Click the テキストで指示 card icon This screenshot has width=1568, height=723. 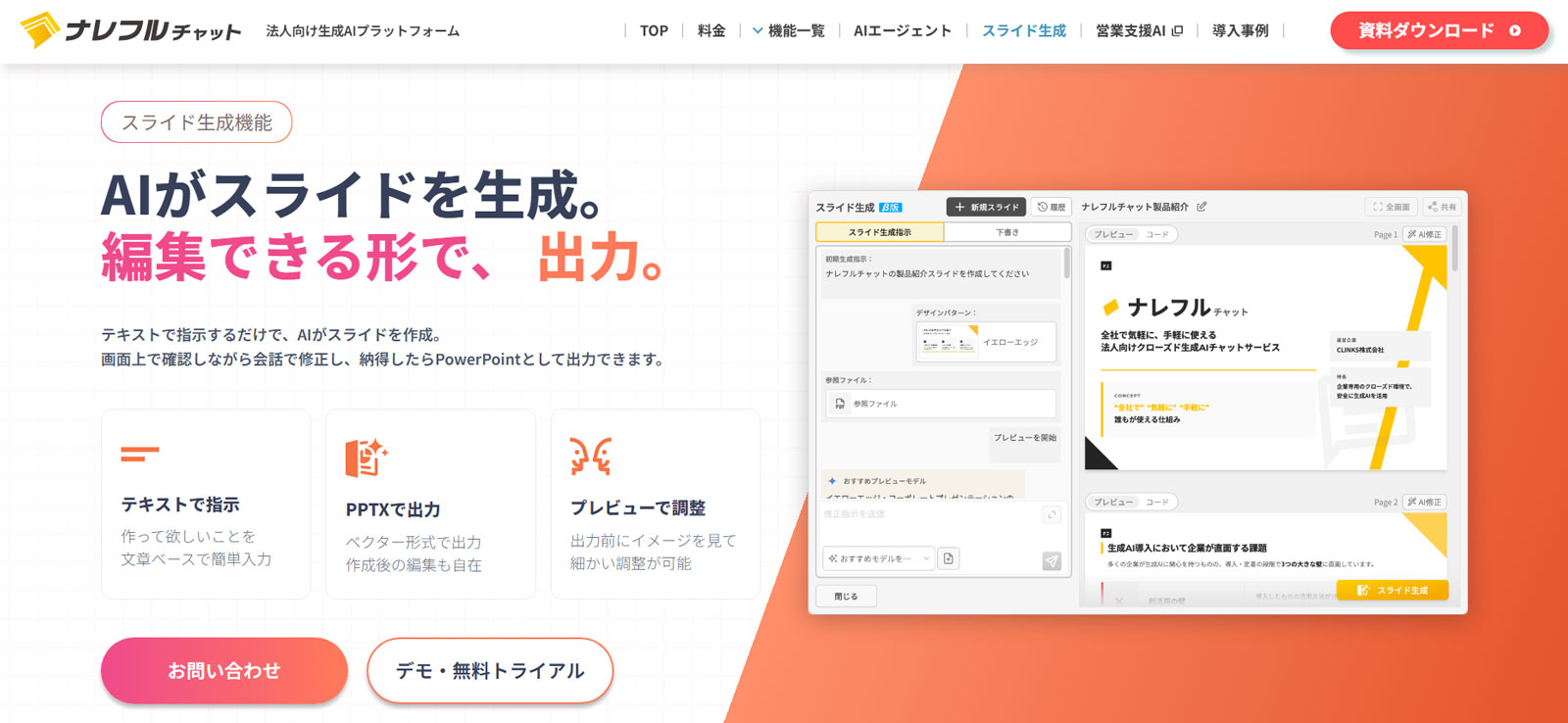click(x=139, y=455)
